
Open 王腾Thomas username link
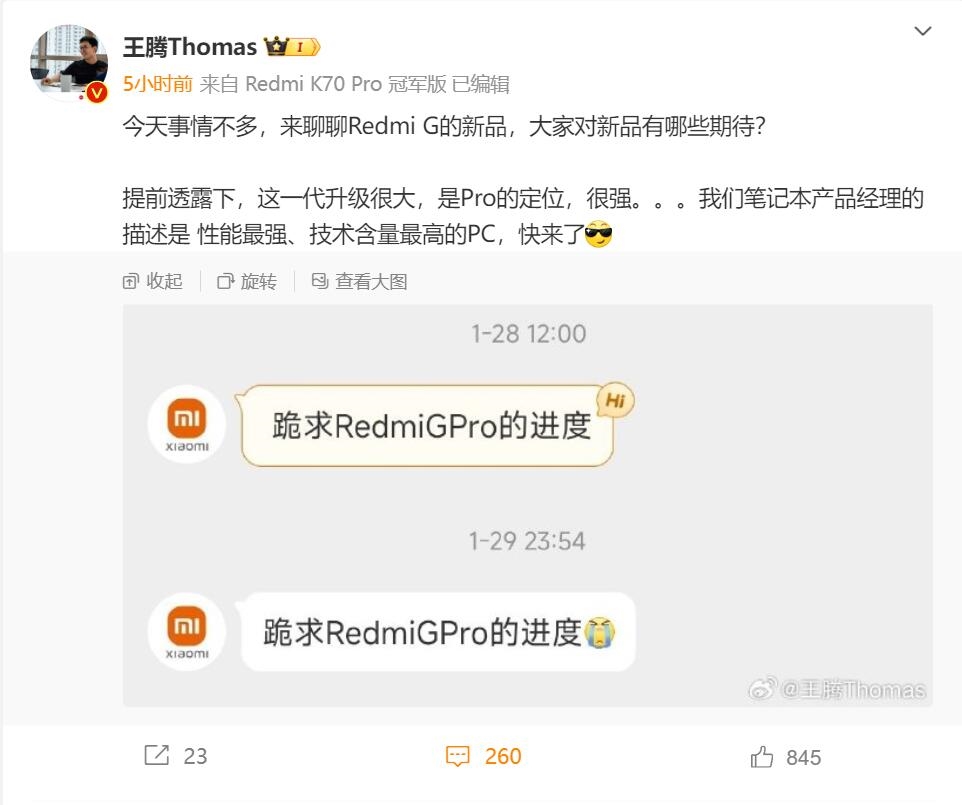190,47
